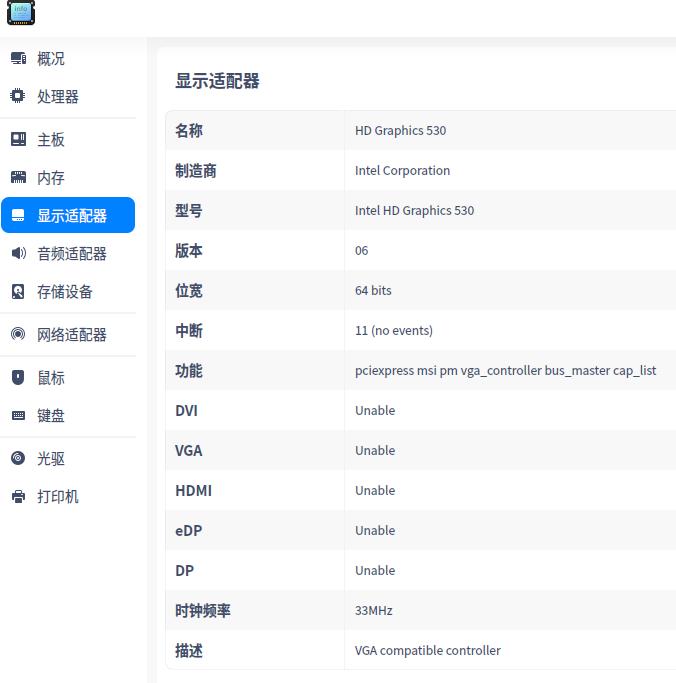Click the 64 bits value
Screen dimensions: 676x683
[373, 291]
